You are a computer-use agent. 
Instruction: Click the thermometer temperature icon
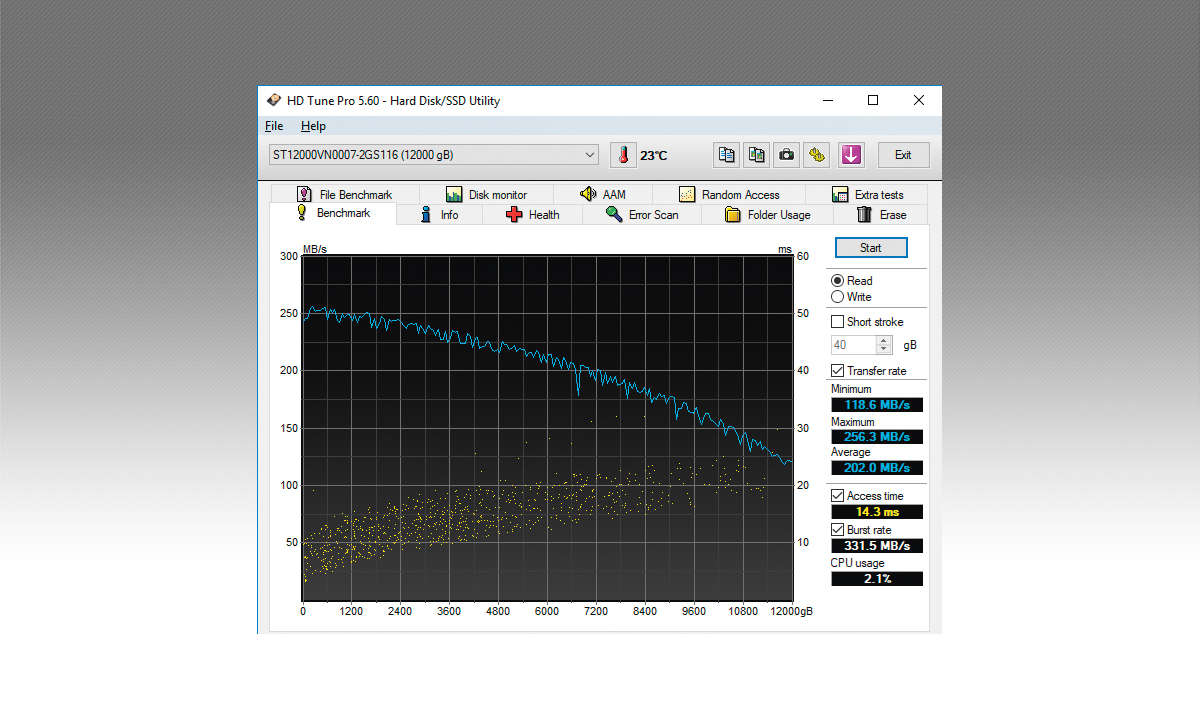[623, 155]
